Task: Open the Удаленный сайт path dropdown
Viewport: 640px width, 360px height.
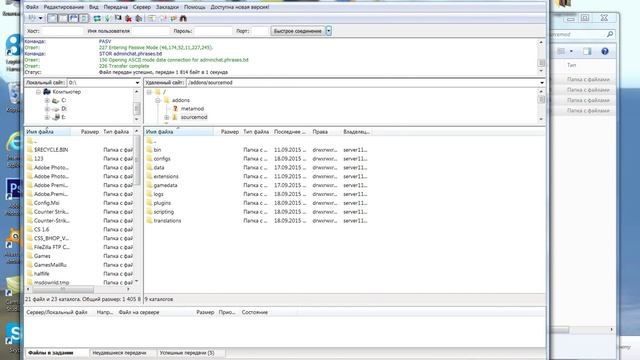Action: 542,82
